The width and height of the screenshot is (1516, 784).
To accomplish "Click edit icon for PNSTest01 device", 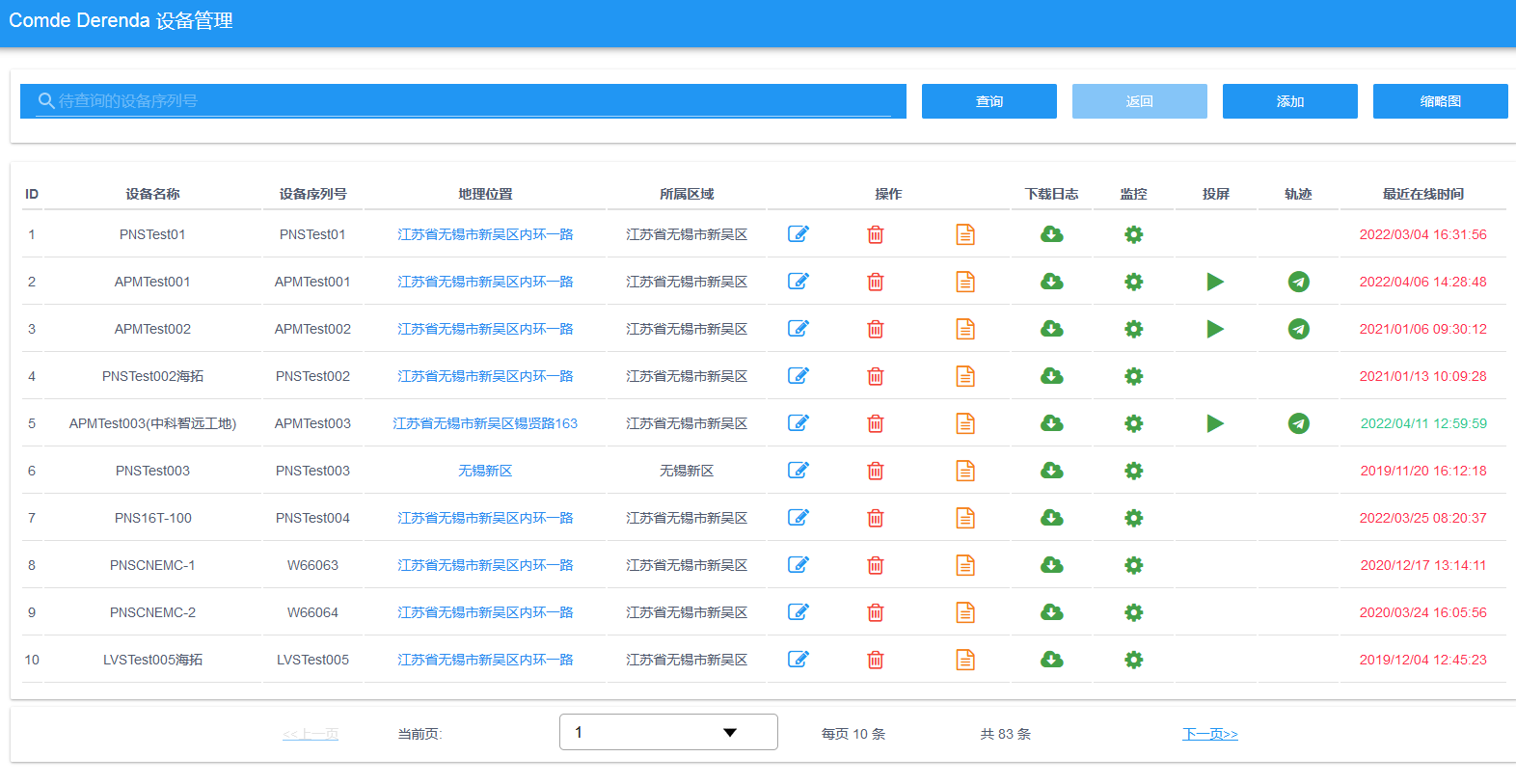I will pyautogui.click(x=798, y=234).
